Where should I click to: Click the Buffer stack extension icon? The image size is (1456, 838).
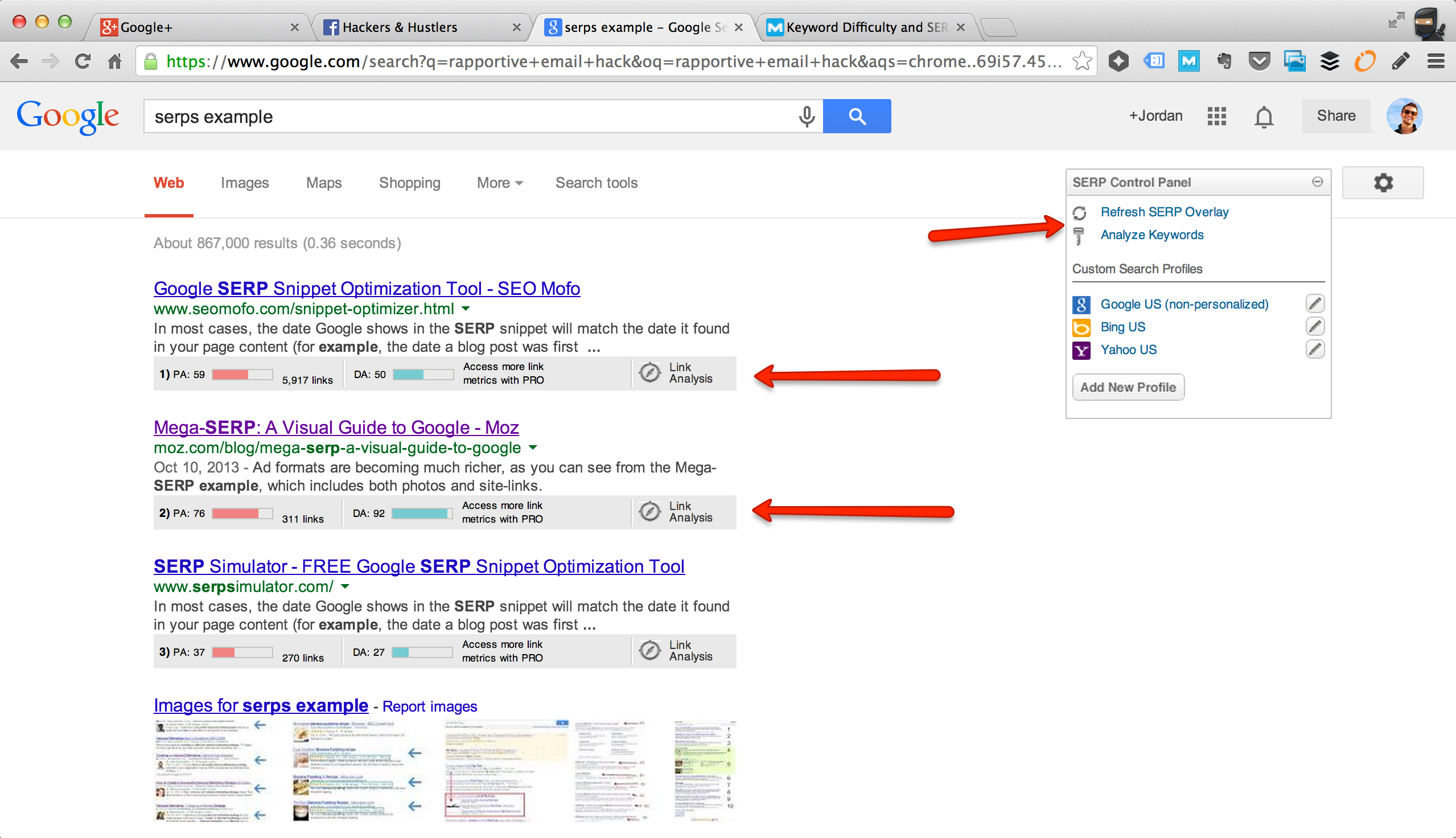(1330, 61)
